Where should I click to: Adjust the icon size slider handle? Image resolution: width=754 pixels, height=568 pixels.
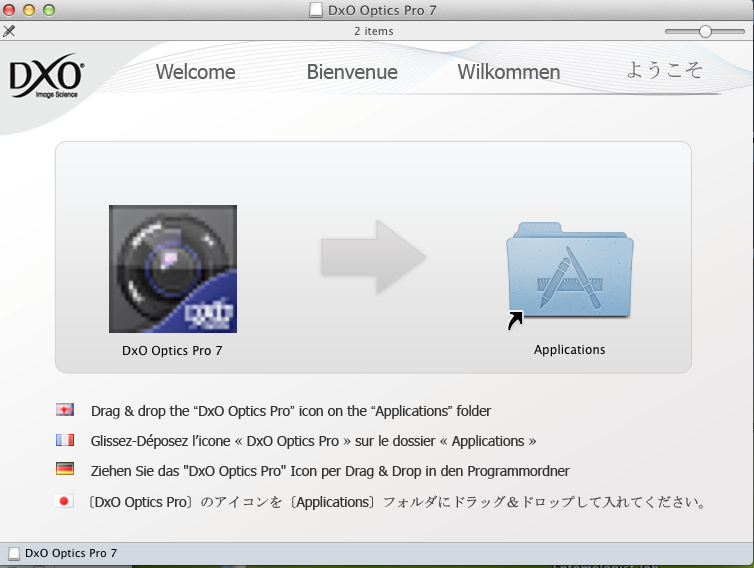tap(705, 31)
